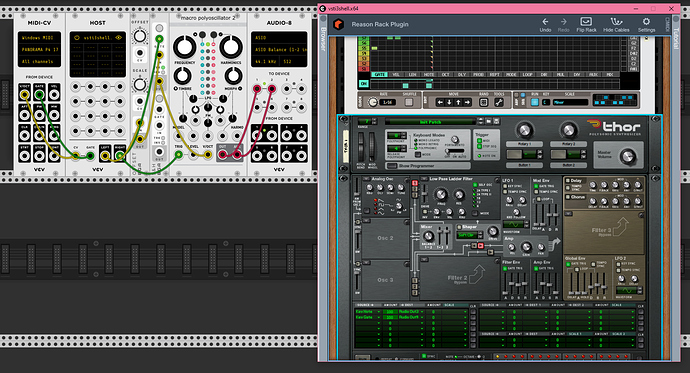Click the RAND dice button in sequencer
This screenshot has width=690, height=373.
484,102
